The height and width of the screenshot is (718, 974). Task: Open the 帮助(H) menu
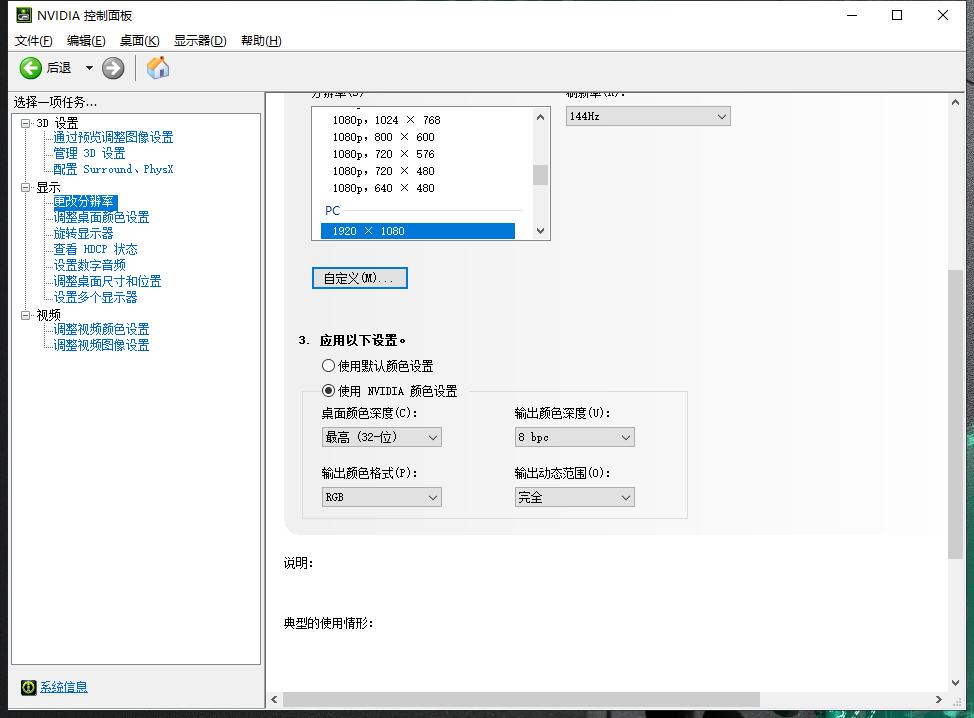[262, 41]
